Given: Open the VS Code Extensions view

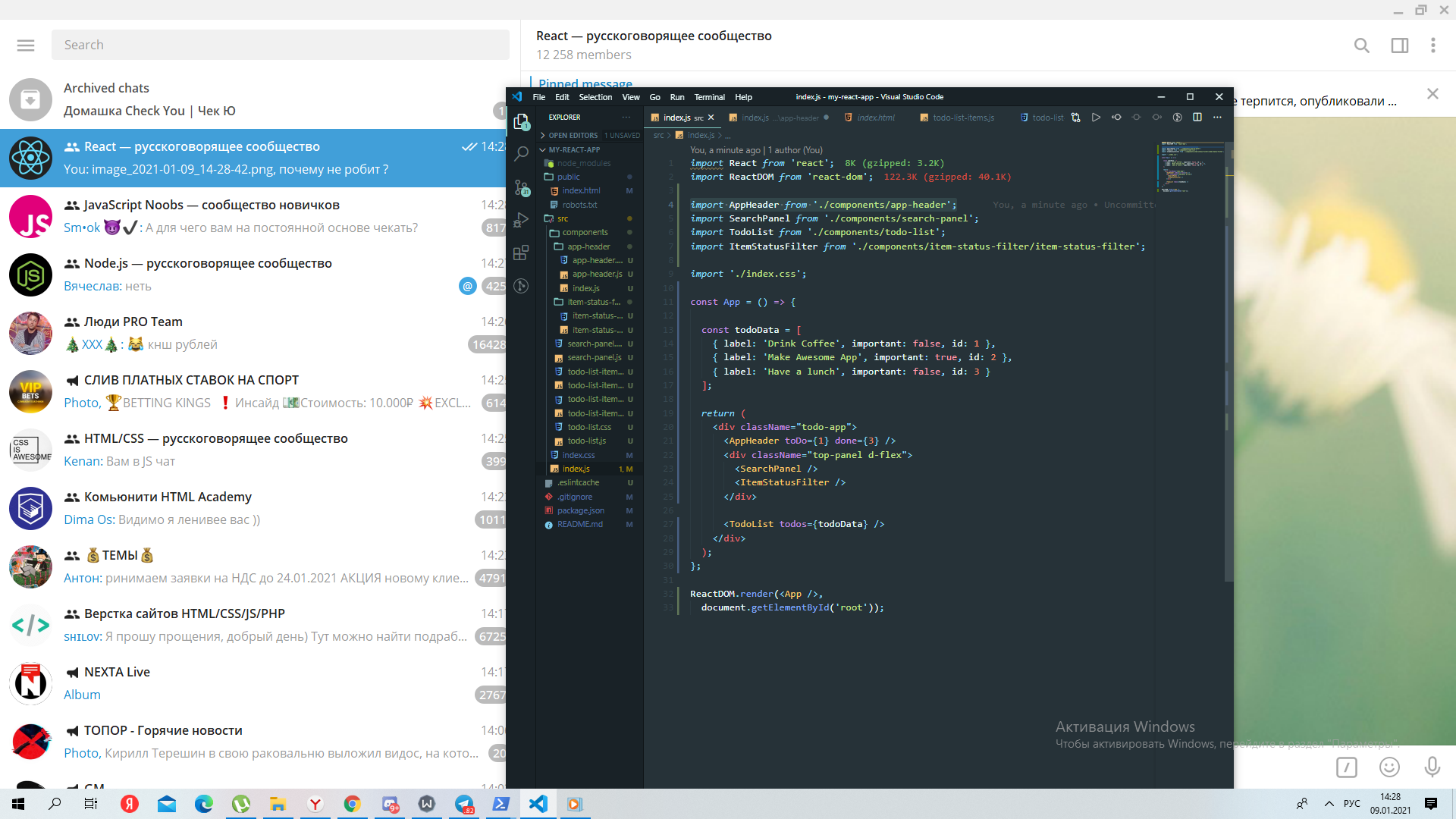Looking at the screenshot, I should 521,253.
